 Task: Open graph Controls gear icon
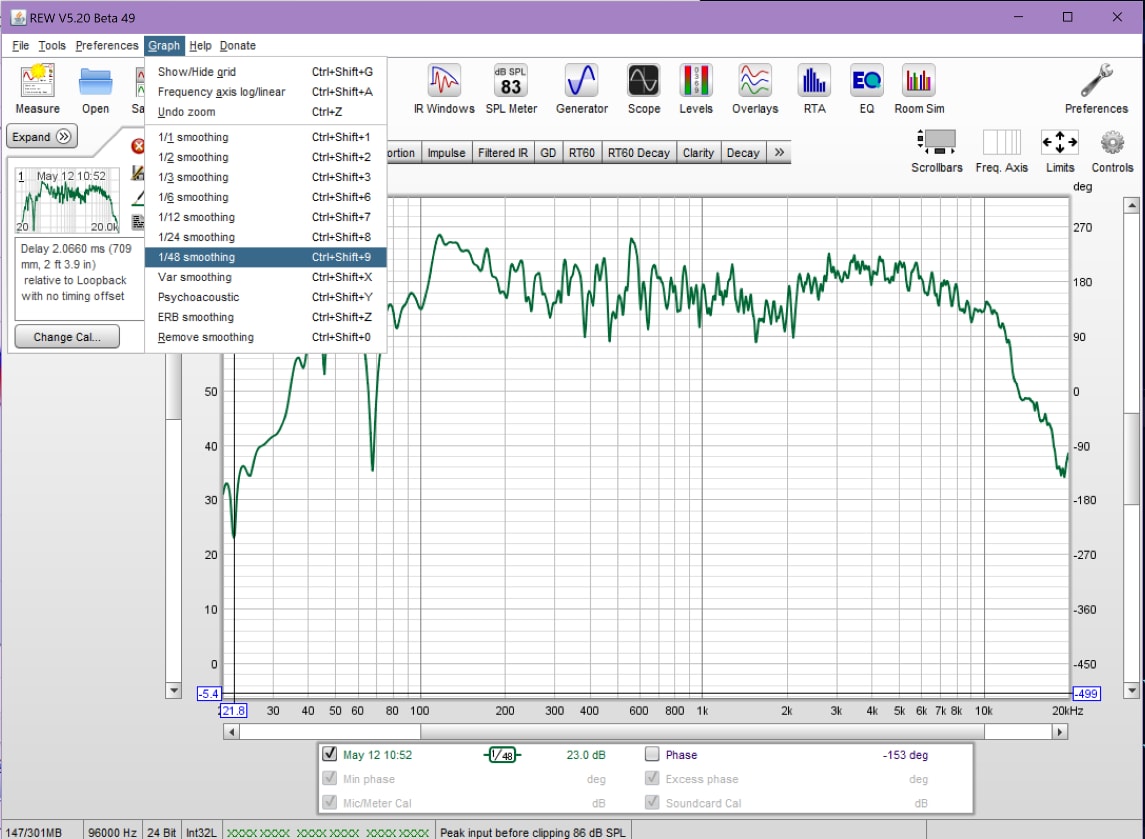tap(1112, 150)
